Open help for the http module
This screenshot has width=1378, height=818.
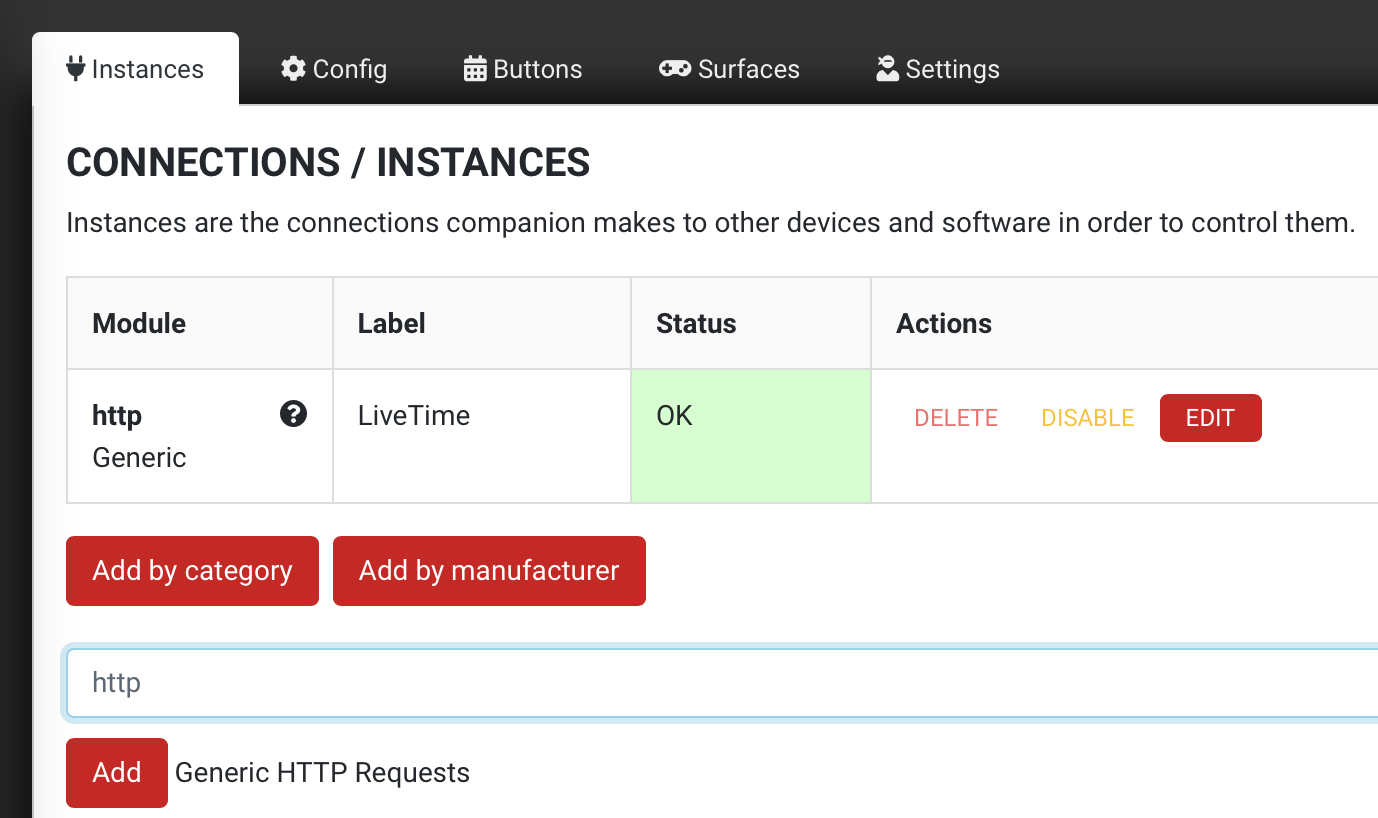tap(293, 414)
